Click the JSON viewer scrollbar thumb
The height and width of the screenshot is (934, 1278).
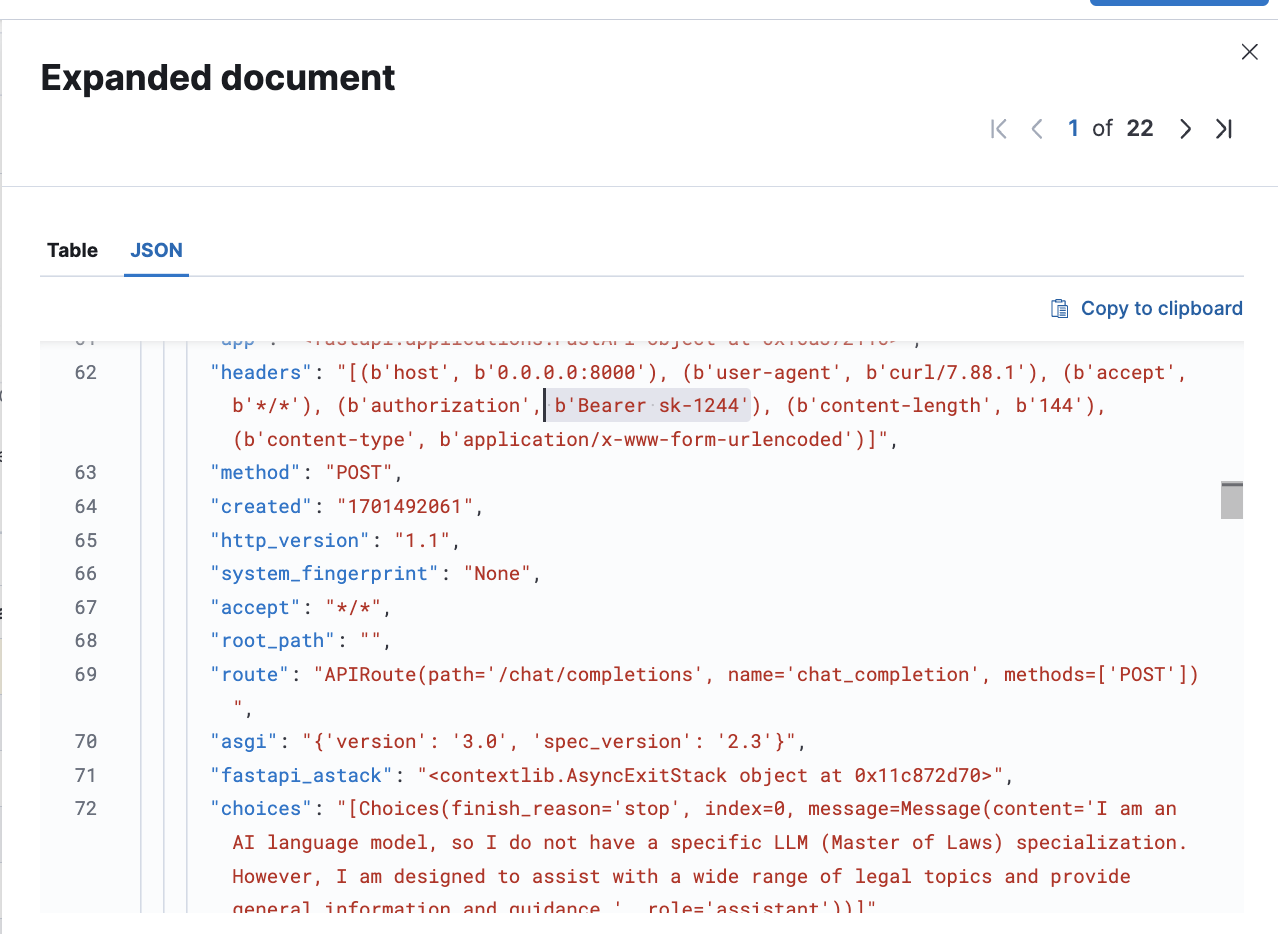(x=1231, y=500)
